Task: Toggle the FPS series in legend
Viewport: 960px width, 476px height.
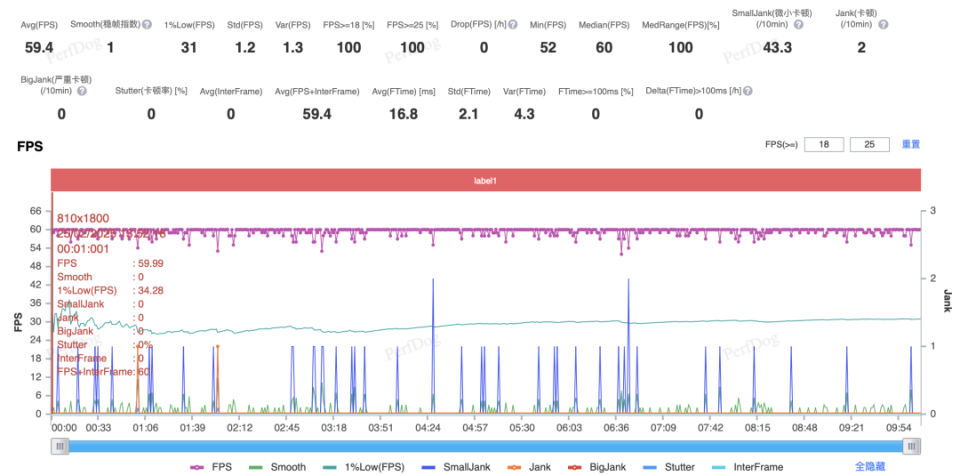Action: pos(210,467)
